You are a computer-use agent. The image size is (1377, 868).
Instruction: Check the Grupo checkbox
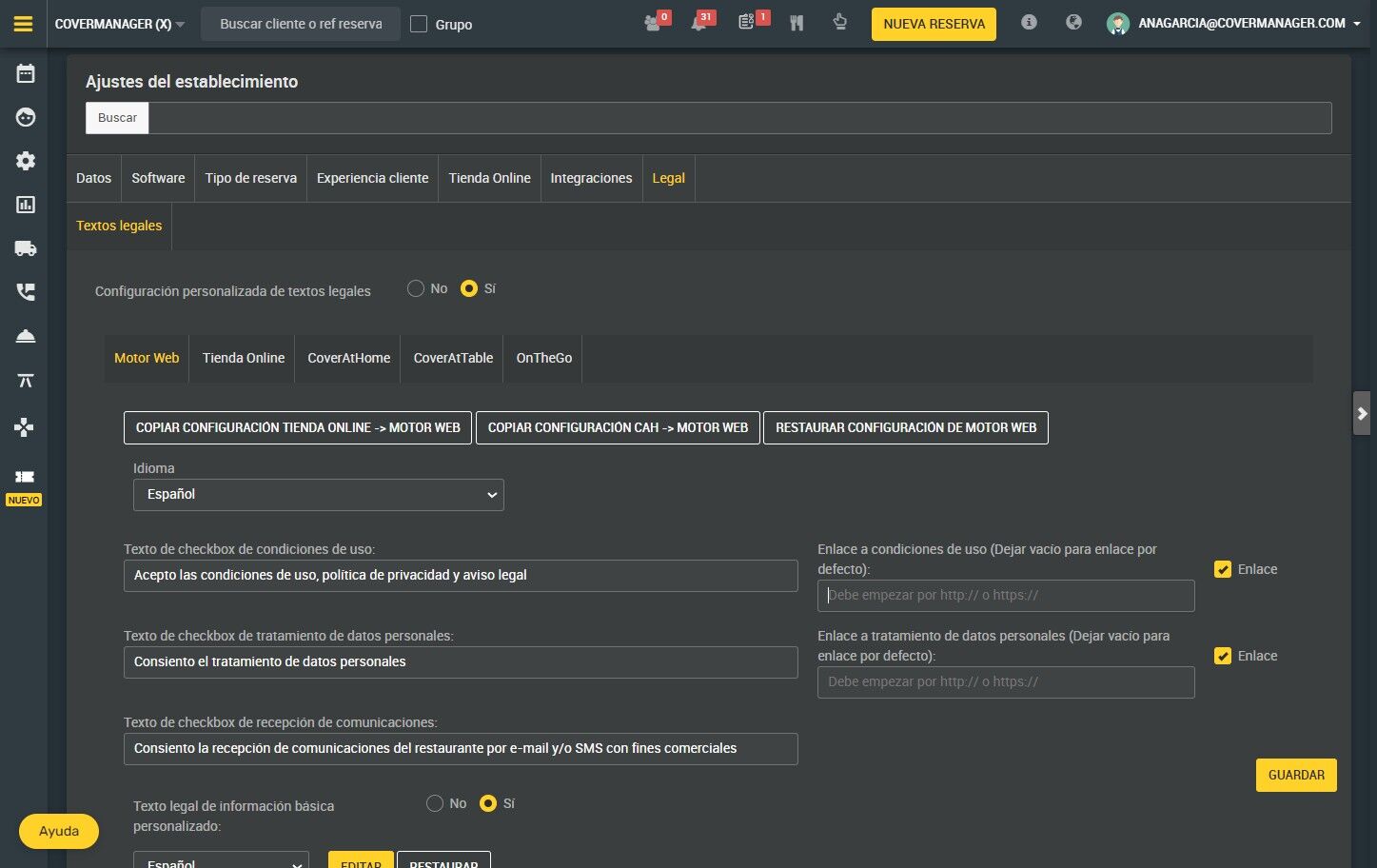point(419,24)
